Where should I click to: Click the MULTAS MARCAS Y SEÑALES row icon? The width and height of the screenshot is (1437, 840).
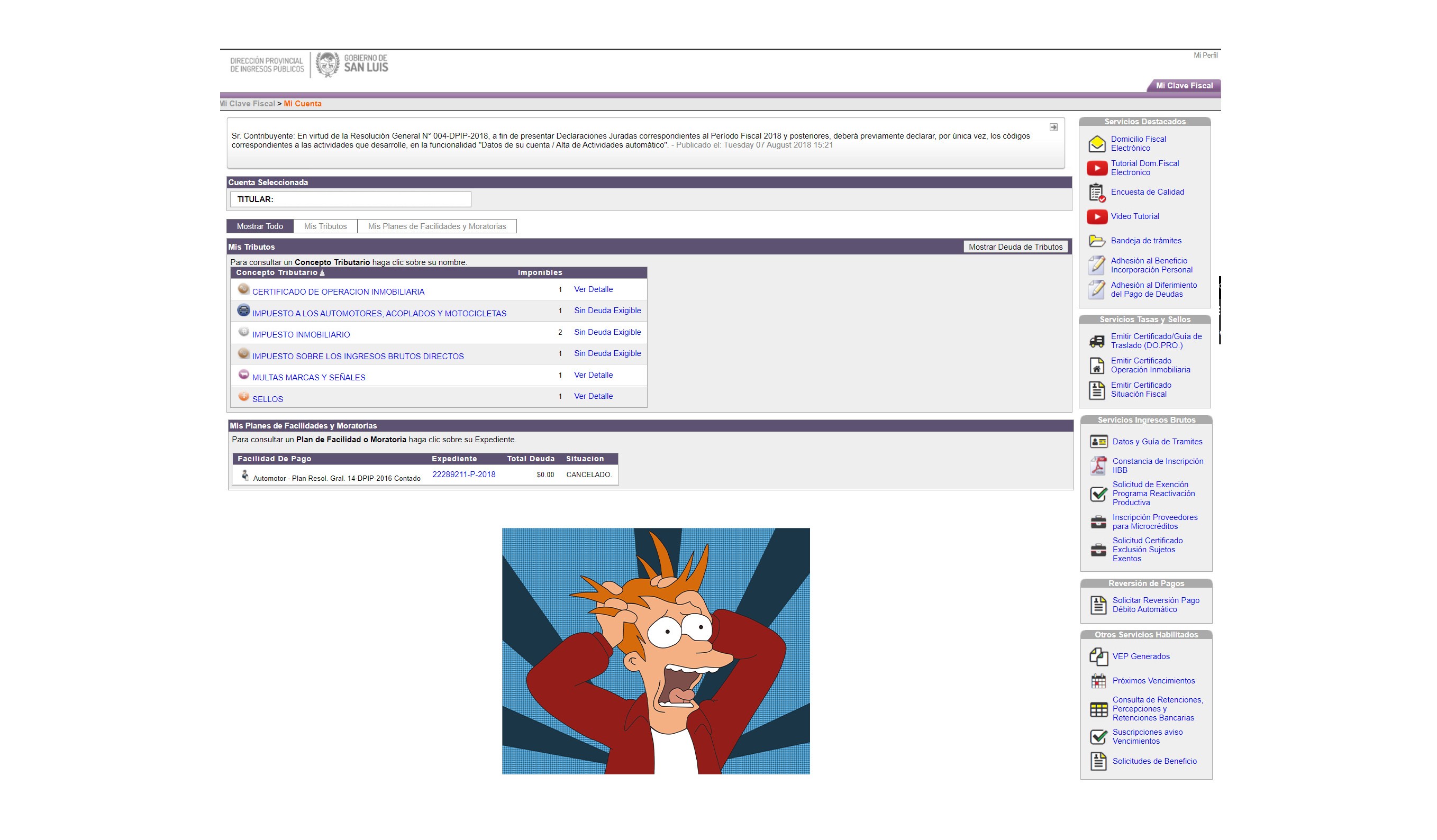point(243,375)
